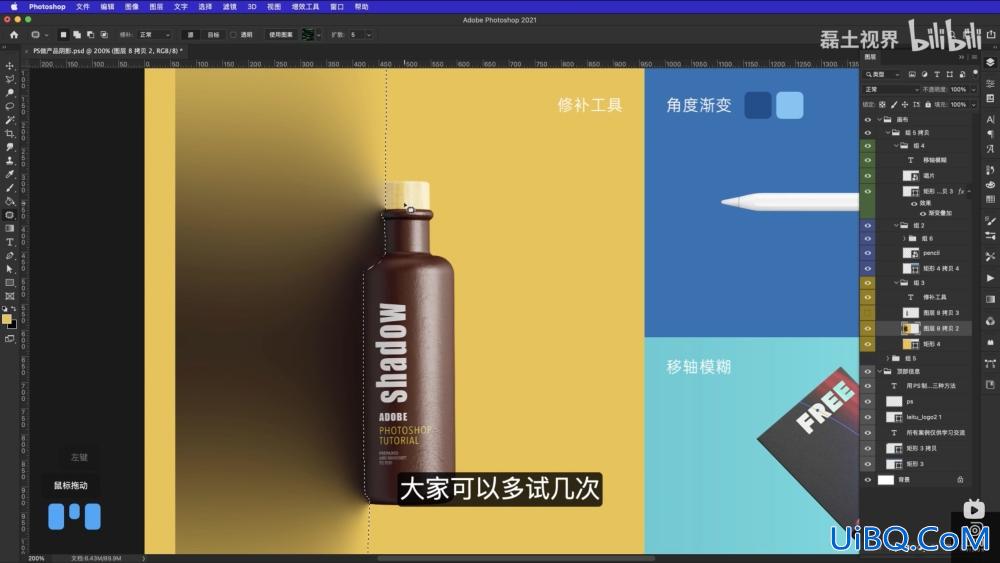Open the pattern picker dropdown arrow
Viewport: 1000px width, 563px height.
318,34
